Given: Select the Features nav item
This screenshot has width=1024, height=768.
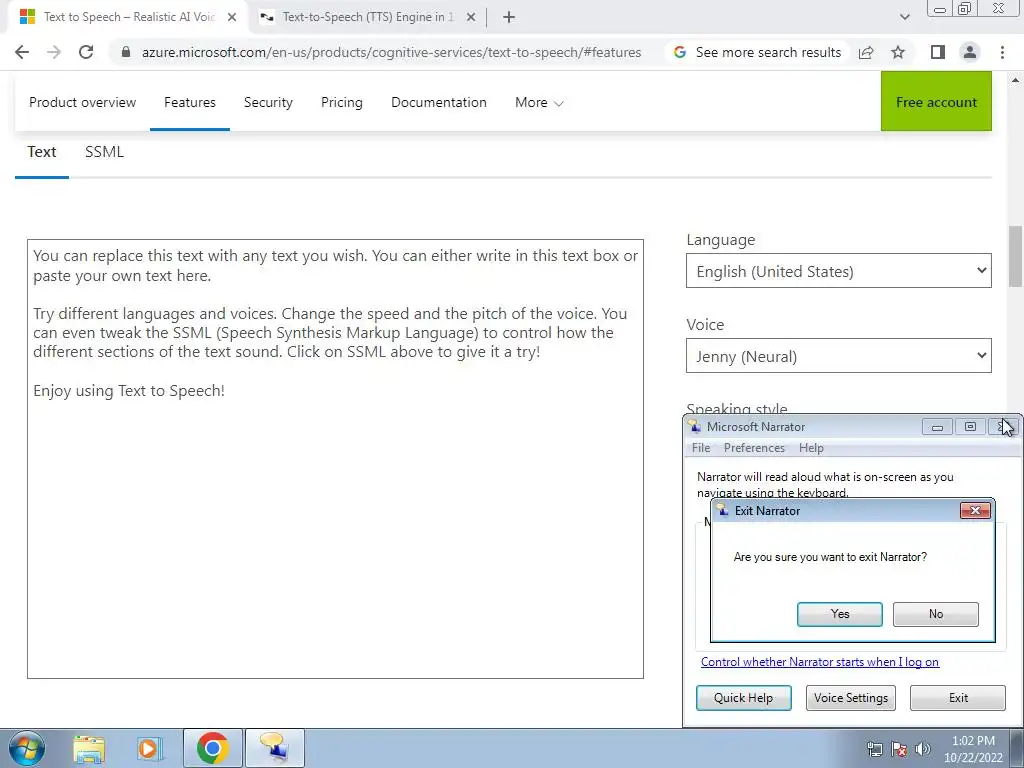Looking at the screenshot, I should pyautogui.click(x=189, y=102).
